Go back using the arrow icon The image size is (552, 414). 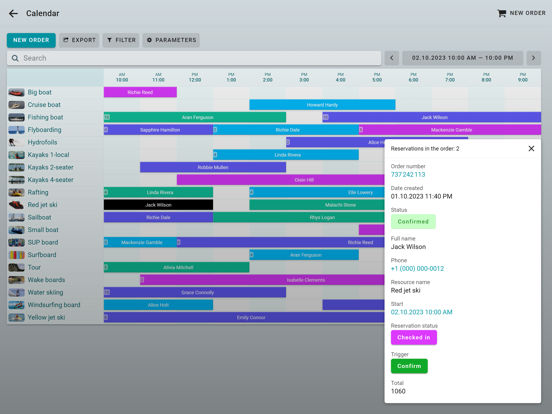coord(13,13)
